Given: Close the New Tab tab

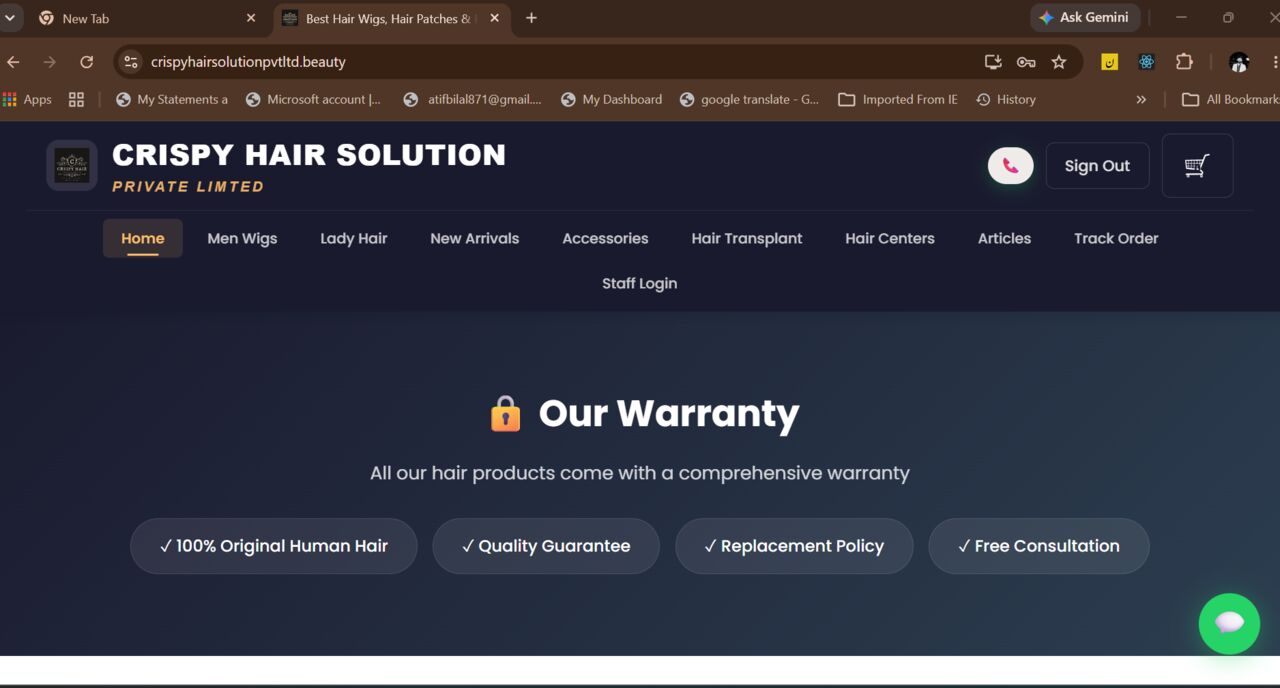Looking at the screenshot, I should [x=251, y=18].
